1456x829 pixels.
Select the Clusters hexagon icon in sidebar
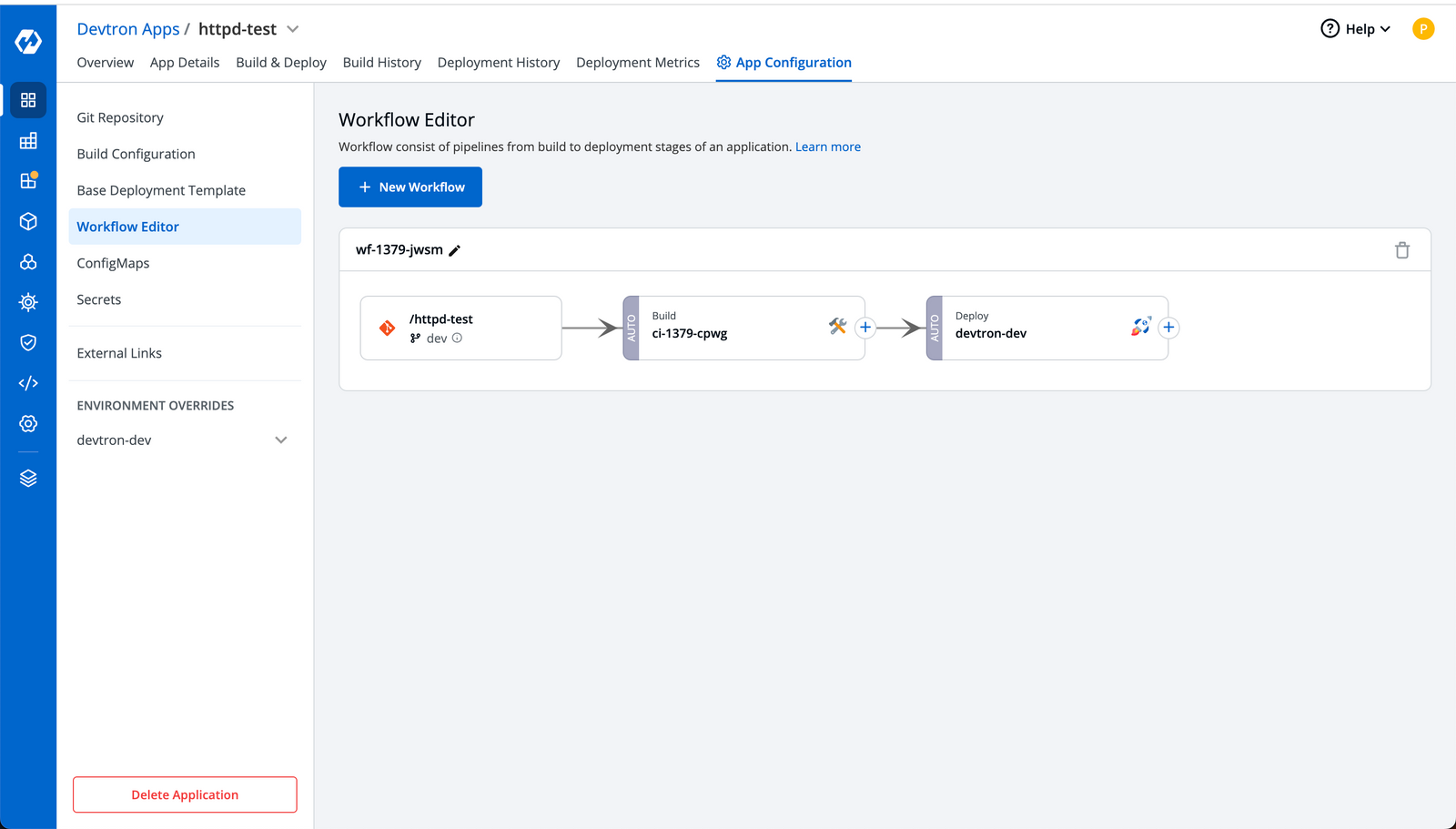(x=28, y=262)
